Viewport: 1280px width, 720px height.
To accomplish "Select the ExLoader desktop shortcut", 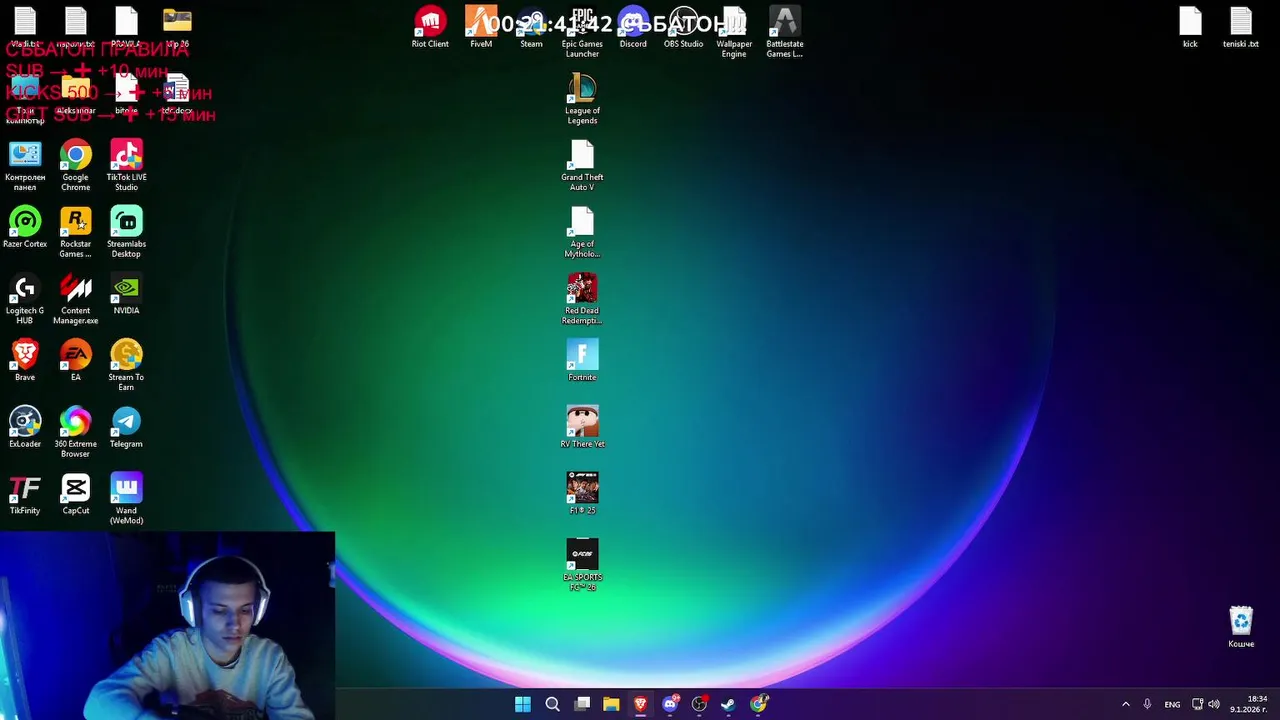I will click(x=25, y=427).
